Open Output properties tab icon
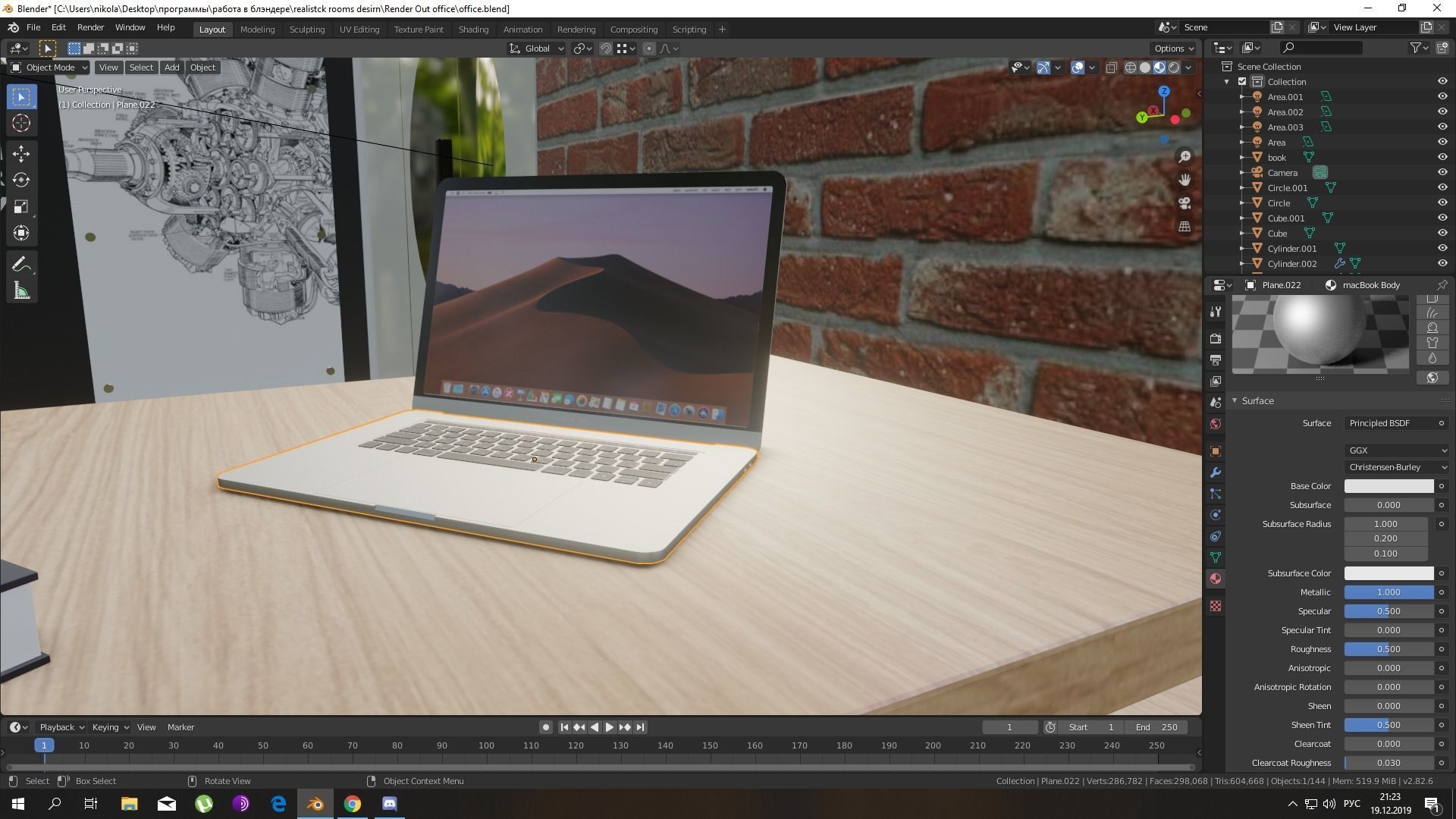The image size is (1456, 819). (x=1216, y=359)
